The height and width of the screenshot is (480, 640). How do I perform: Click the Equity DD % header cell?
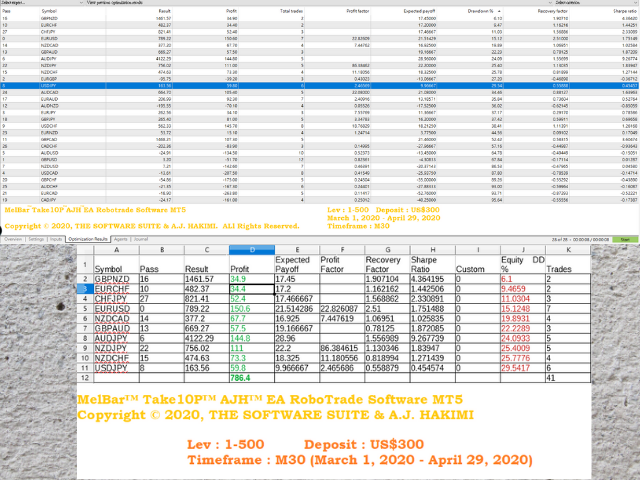[523, 264]
